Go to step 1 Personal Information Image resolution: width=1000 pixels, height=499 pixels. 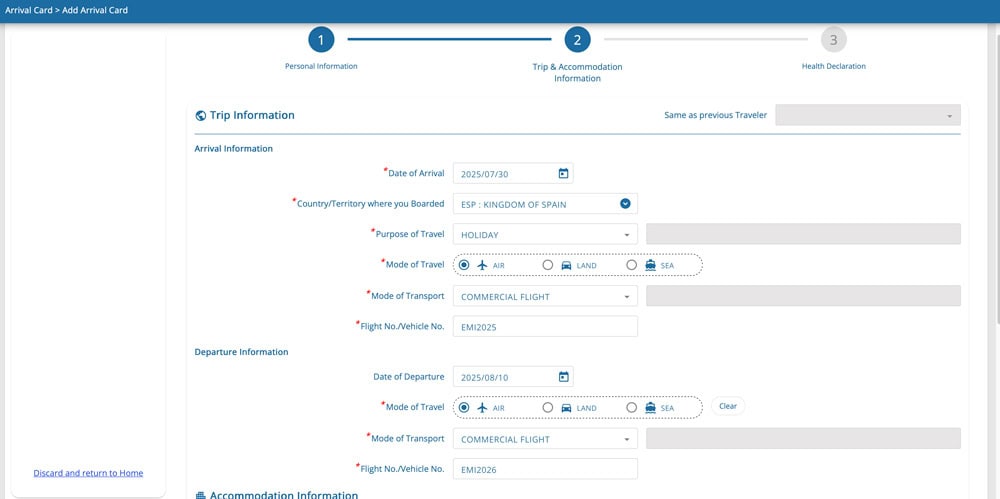(x=321, y=40)
